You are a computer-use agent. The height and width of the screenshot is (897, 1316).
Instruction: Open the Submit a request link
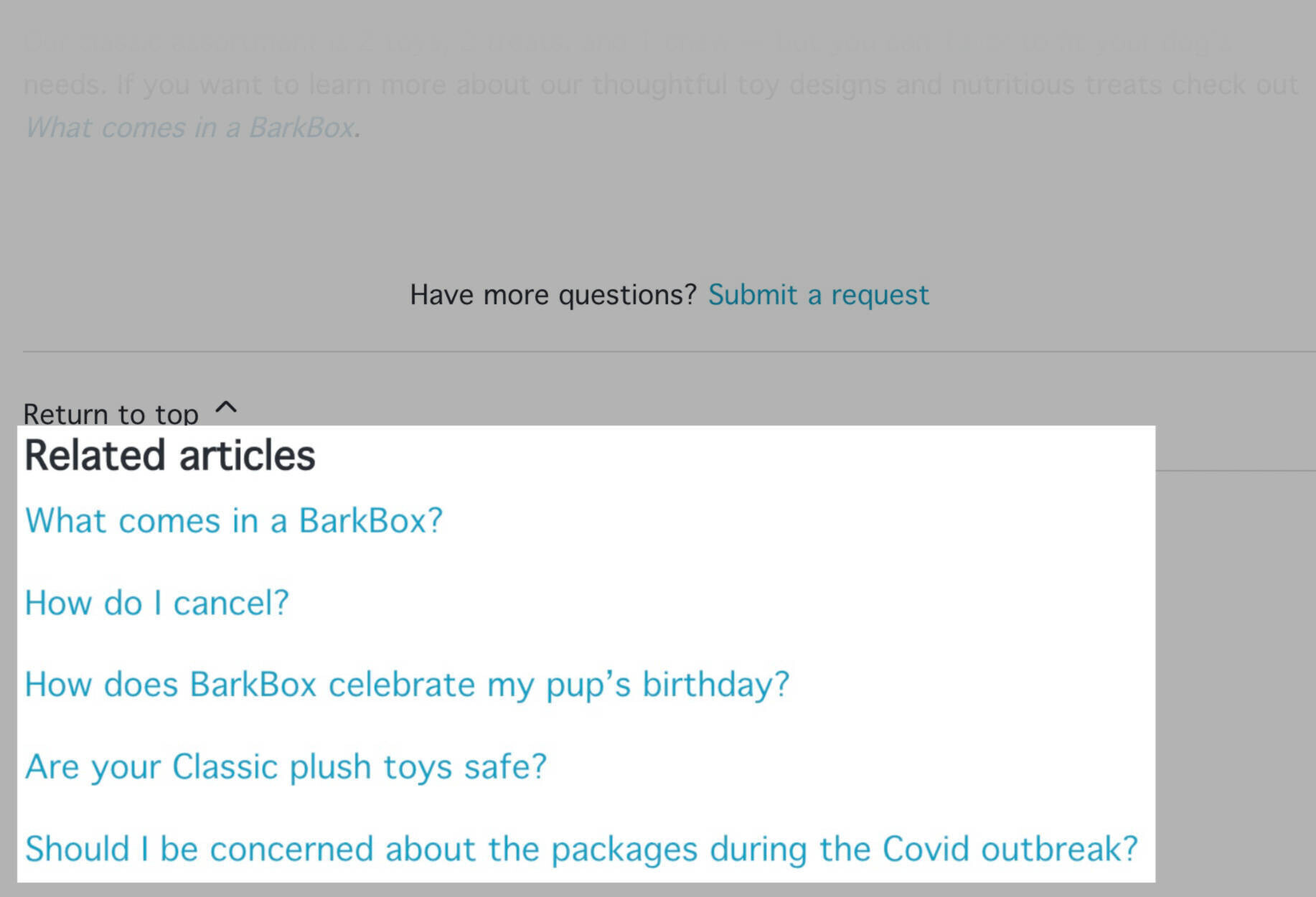(x=818, y=295)
